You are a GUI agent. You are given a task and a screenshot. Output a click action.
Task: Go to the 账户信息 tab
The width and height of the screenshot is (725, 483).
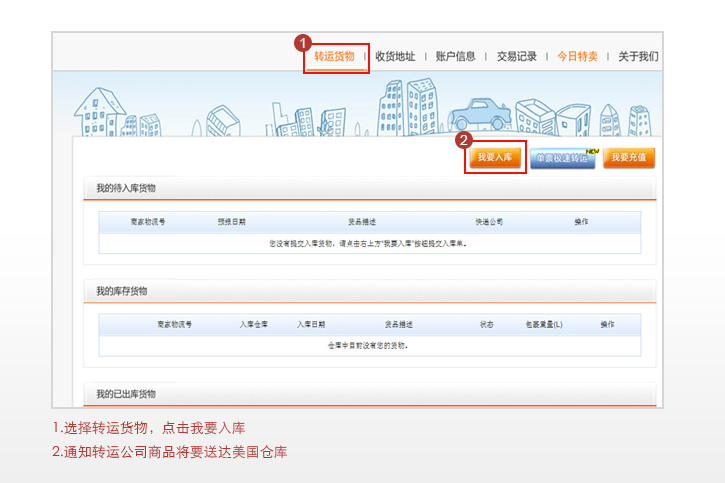click(456, 57)
